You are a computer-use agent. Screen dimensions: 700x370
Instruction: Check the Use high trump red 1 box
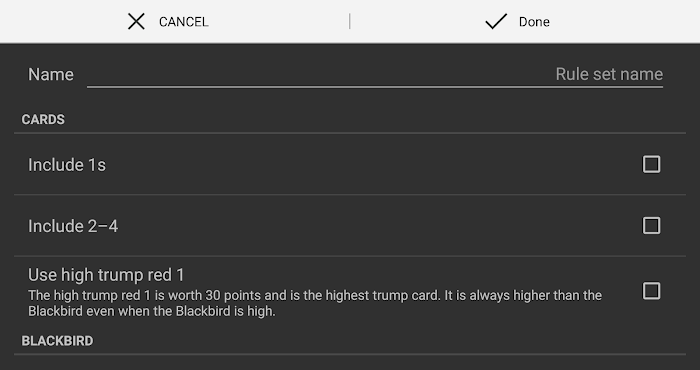click(x=651, y=291)
